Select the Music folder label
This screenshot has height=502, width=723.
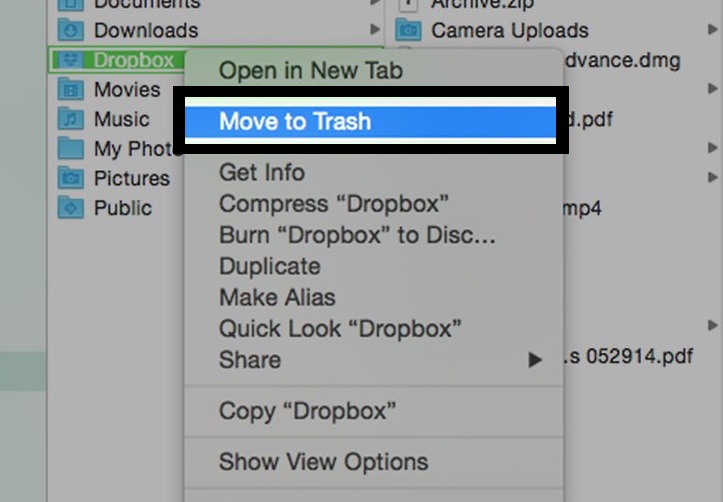[x=122, y=119]
